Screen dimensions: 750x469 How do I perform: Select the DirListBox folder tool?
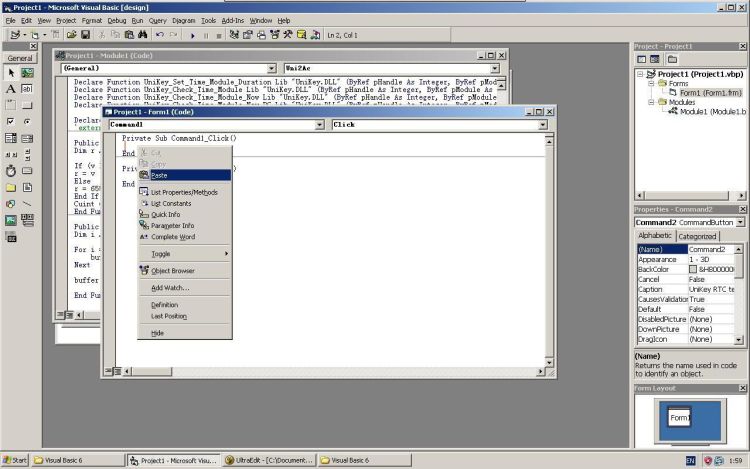11,187
